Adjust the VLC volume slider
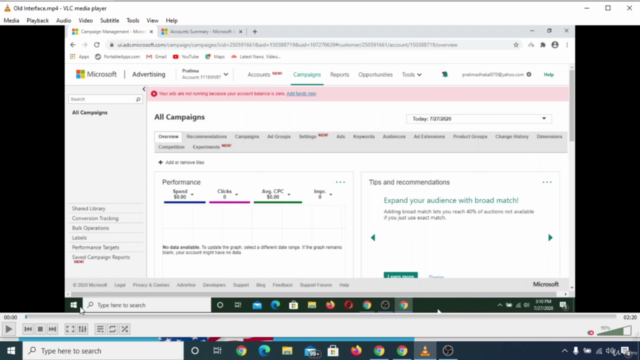 click(x=614, y=331)
